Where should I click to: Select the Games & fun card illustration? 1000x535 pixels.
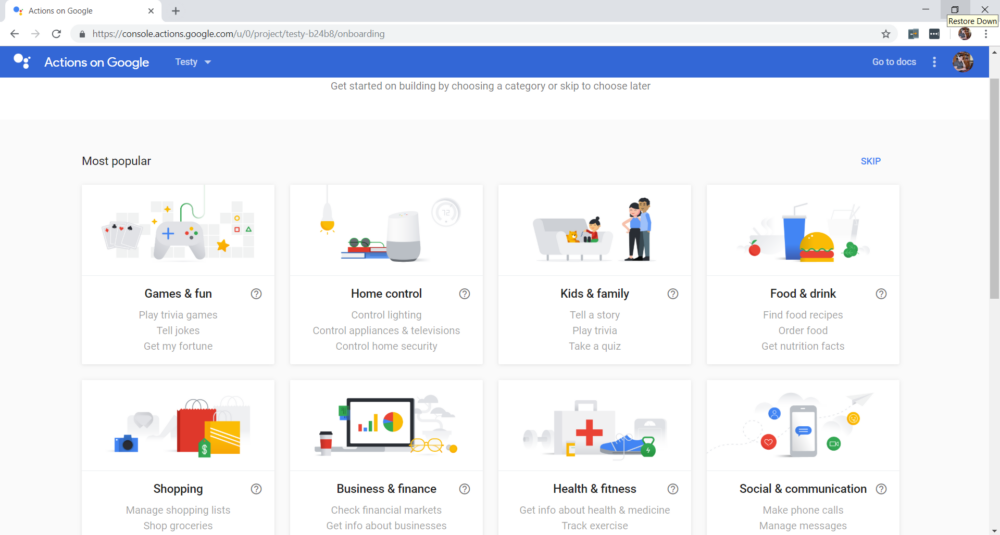(178, 230)
